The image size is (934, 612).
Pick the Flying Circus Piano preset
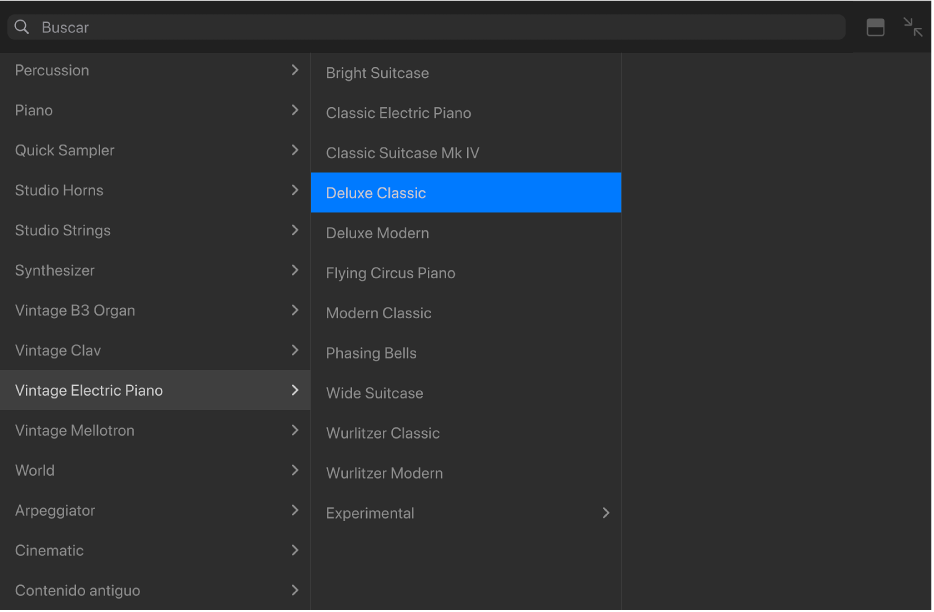[390, 273]
